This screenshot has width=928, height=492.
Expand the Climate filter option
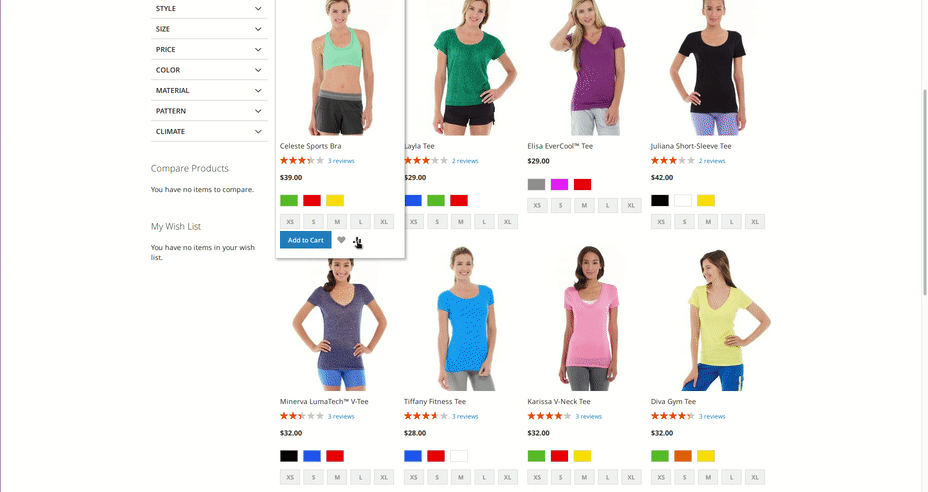click(209, 131)
